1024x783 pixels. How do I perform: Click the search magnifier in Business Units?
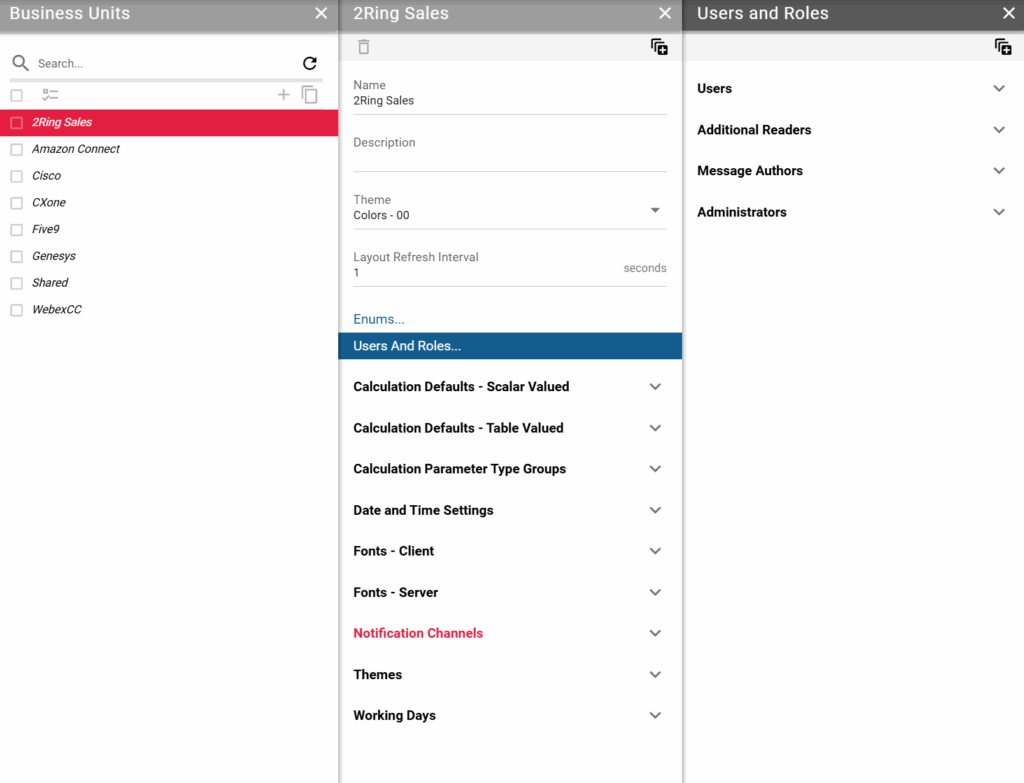[20, 62]
